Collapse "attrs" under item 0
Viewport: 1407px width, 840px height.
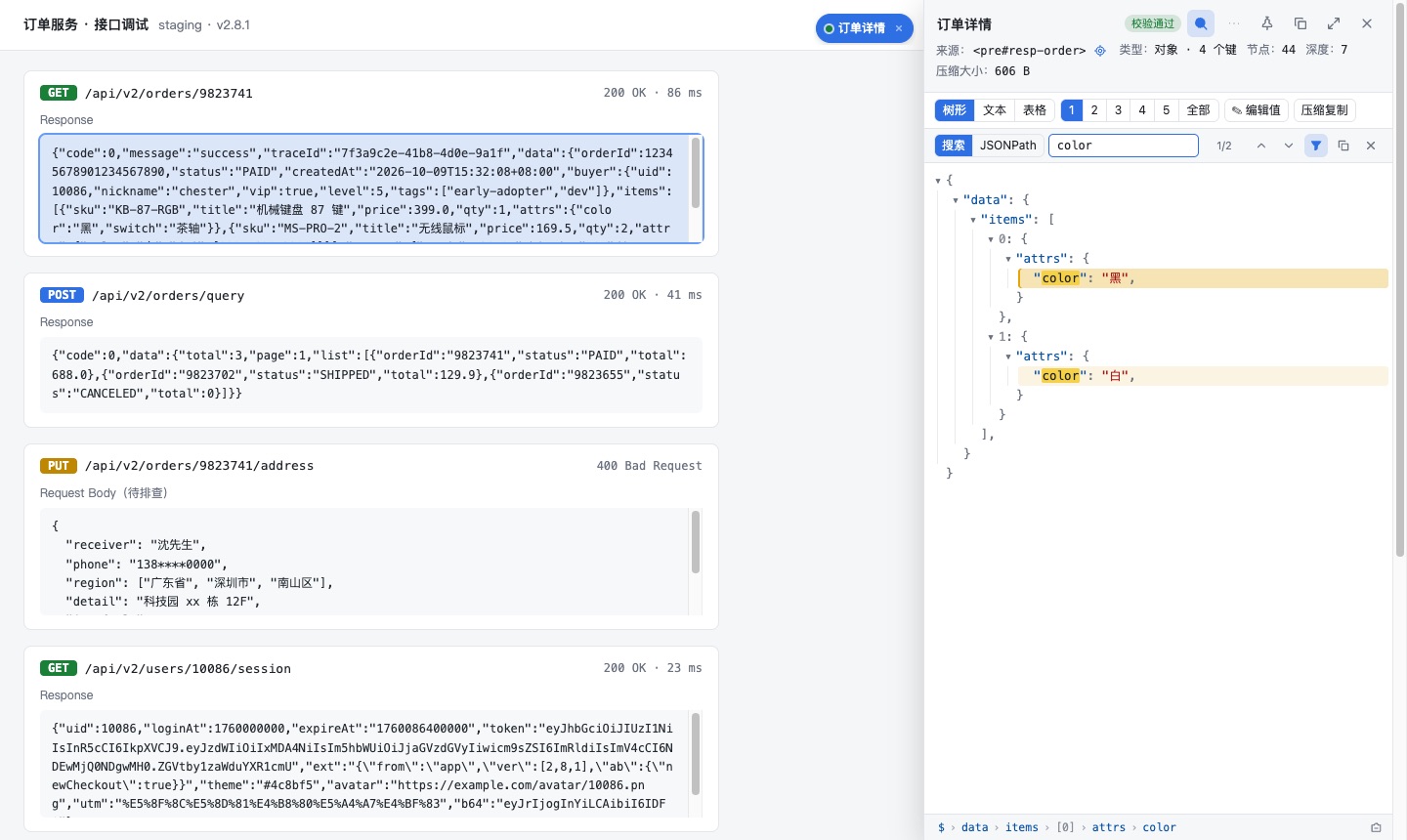[x=1008, y=259]
